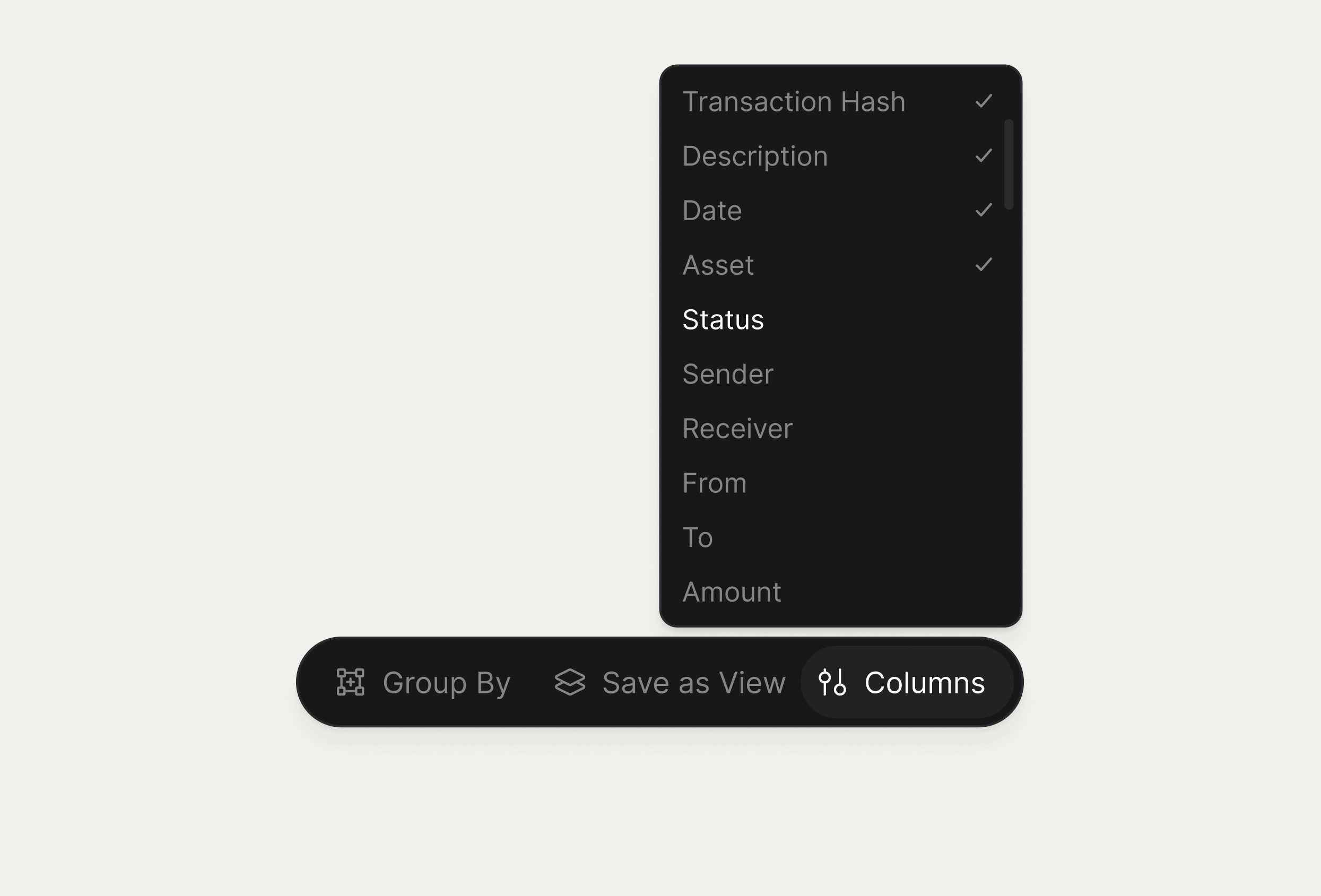The width and height of the screenshot is (1321, 896).
Task: Click the checkmark beside Asset
Action: [983, 264]
